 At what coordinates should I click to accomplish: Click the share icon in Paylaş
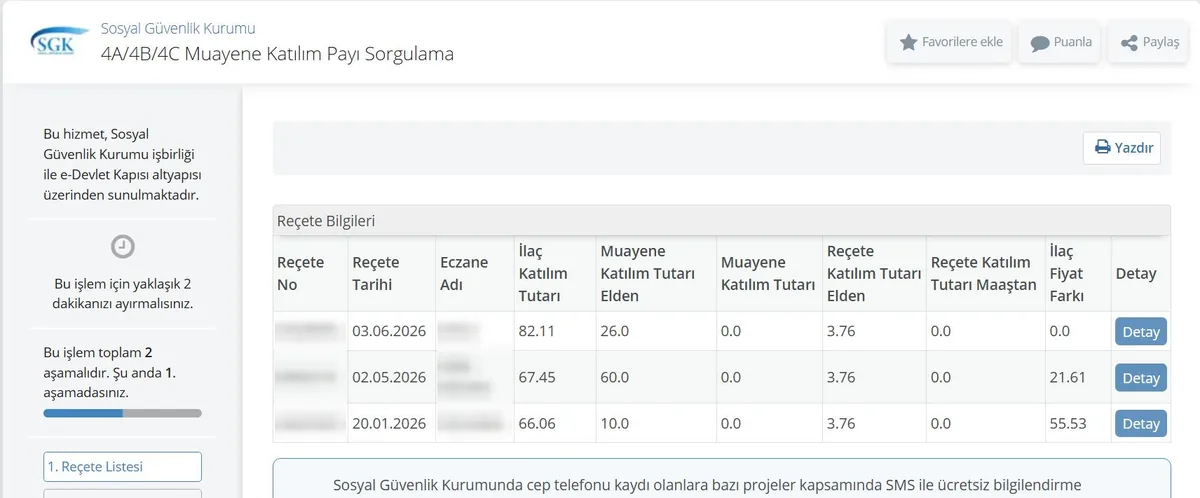pyautogui.click(x=1129, y=43)
